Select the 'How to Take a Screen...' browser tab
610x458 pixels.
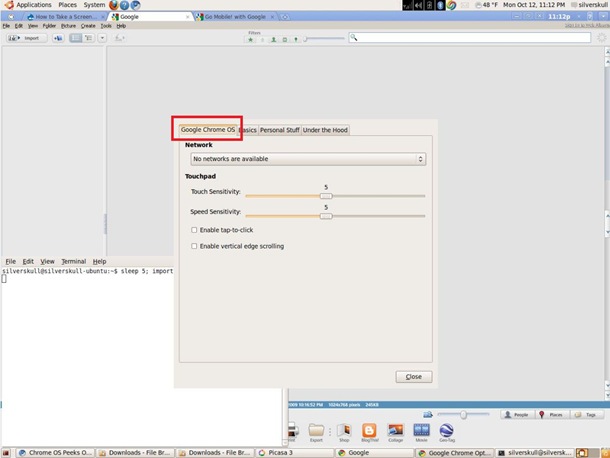[65, 17]
